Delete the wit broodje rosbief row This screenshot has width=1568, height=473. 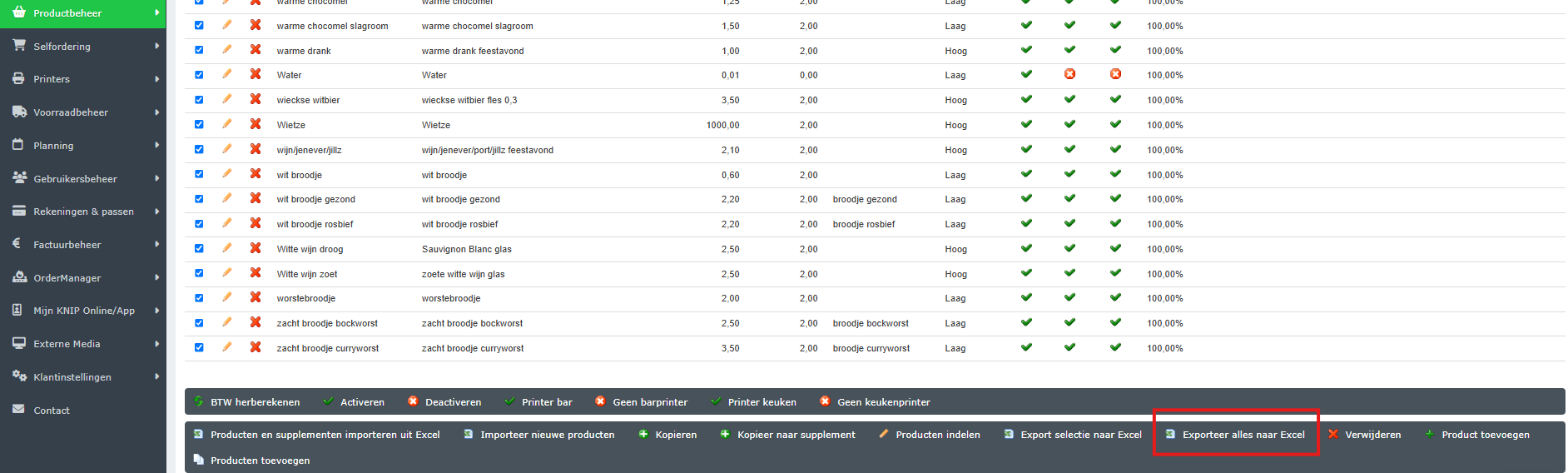point(256,223)
